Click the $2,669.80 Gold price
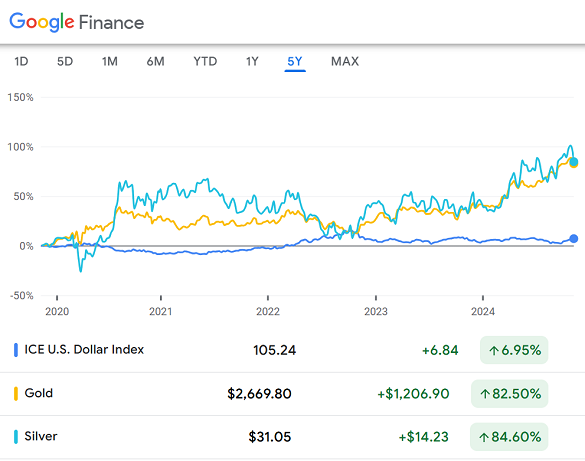 click(x=259, y=394)
